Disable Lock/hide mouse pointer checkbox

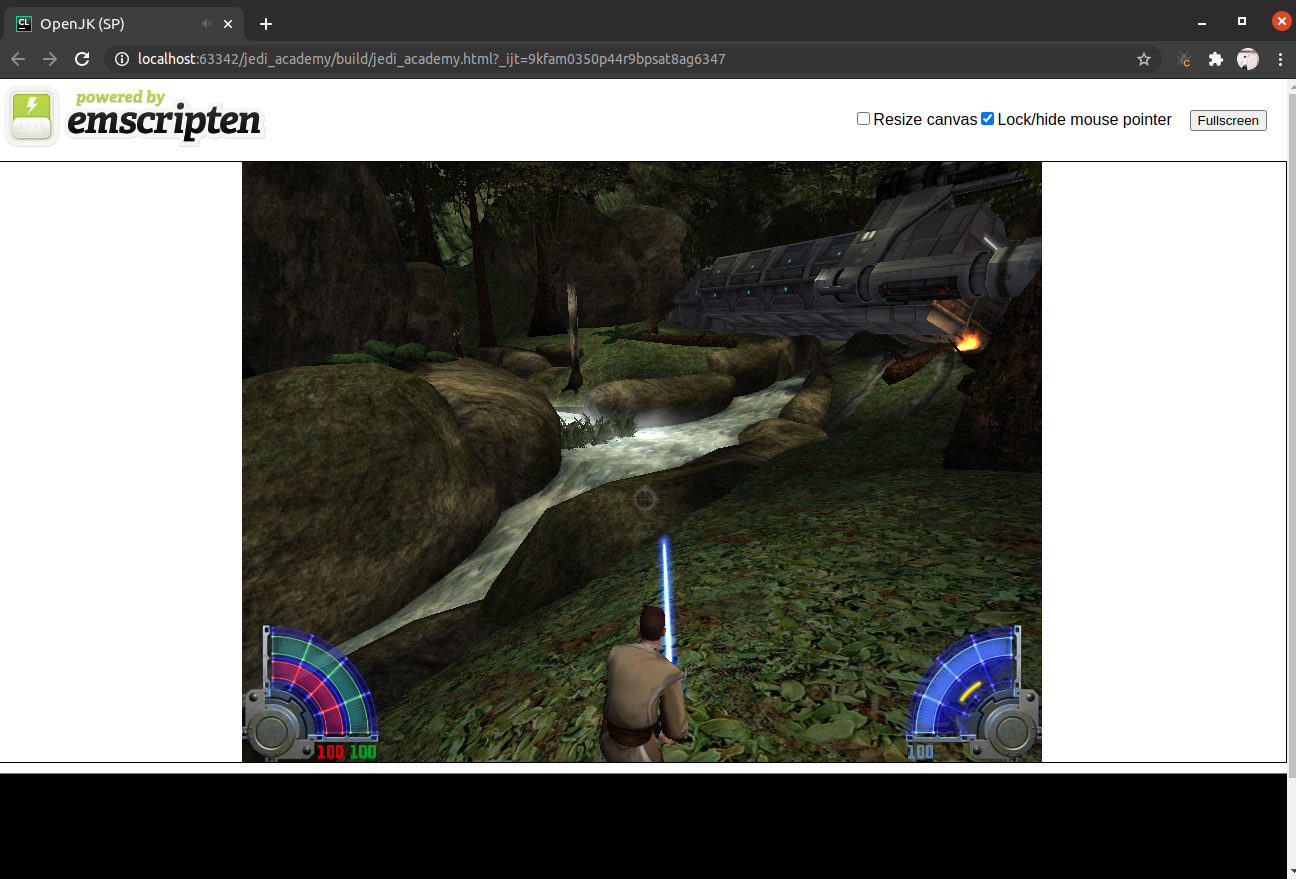click(x=988, y=119)
